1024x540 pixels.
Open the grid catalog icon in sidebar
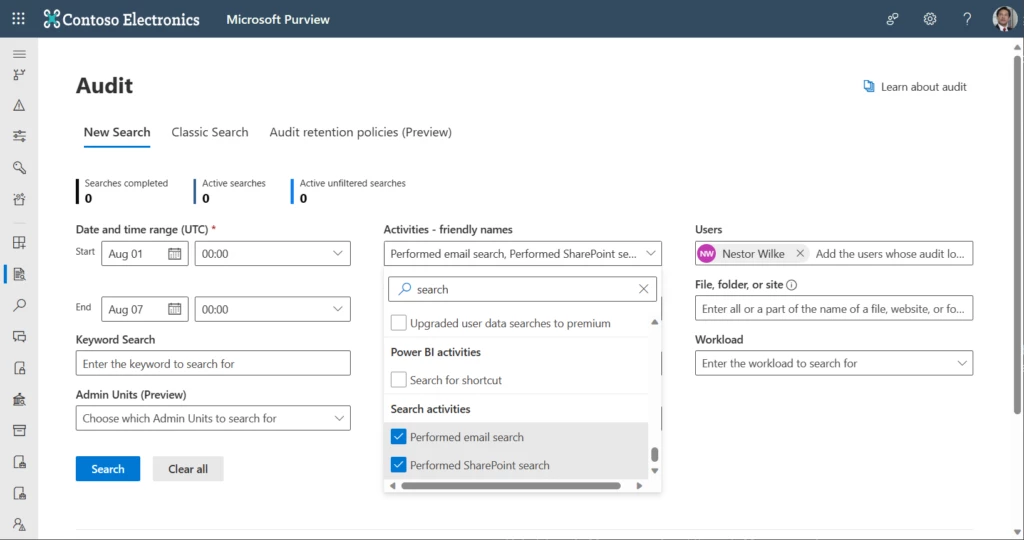coord(19,243)
